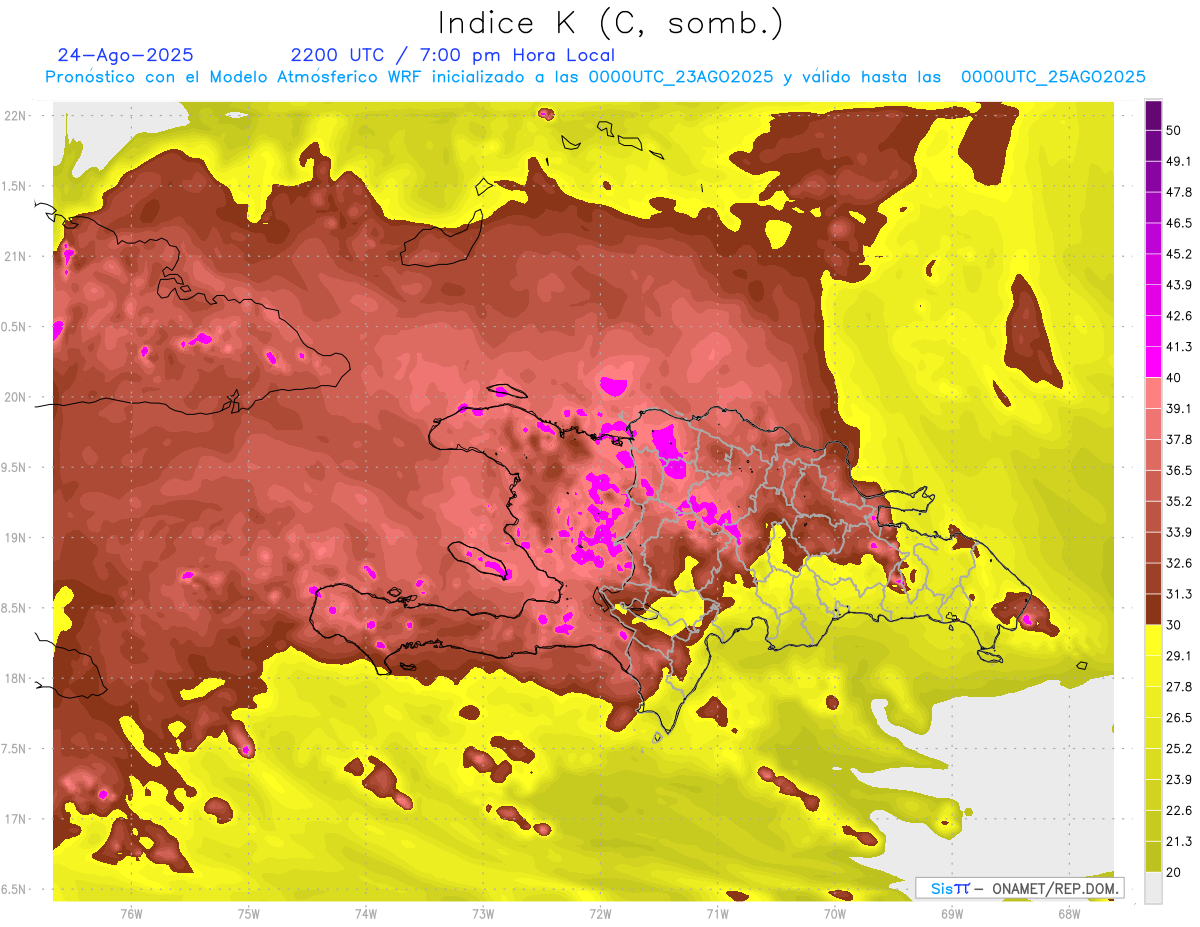Click the legend value "31.3"

pos(1179,594)
